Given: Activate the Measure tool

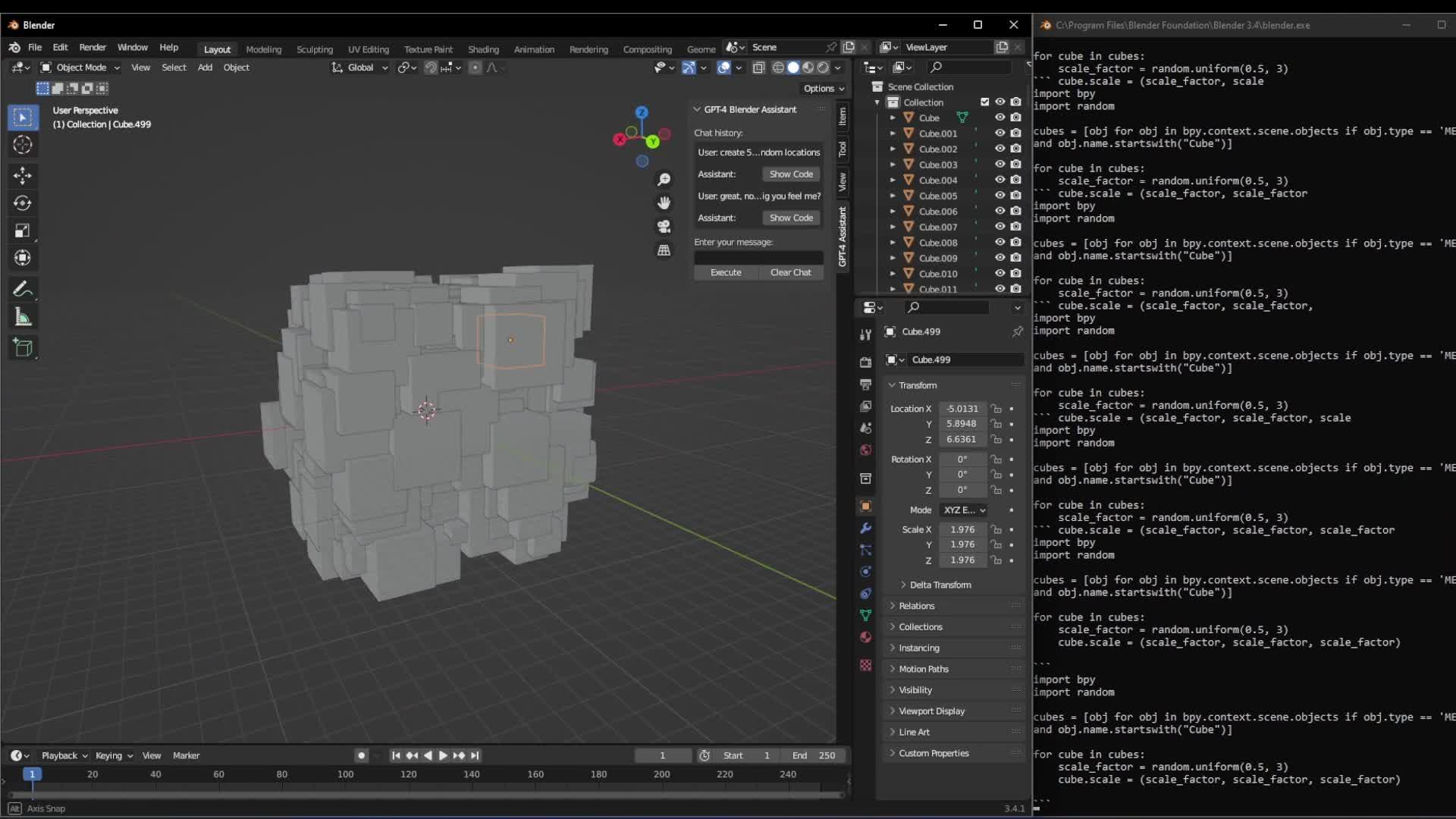Looking at the screenshot, I should pyautogui.click(x=23, y=317).
